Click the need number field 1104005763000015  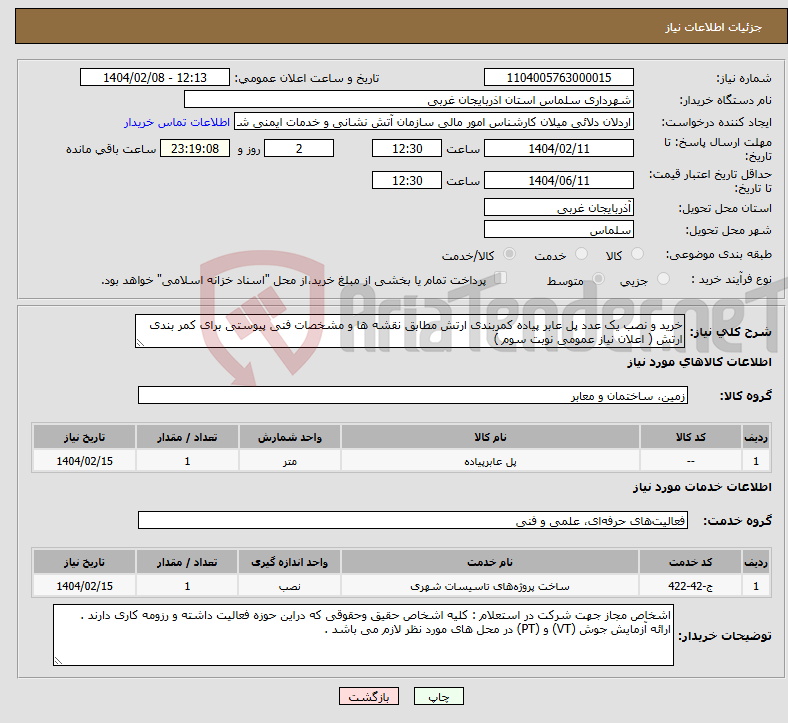tap(559, 77)
